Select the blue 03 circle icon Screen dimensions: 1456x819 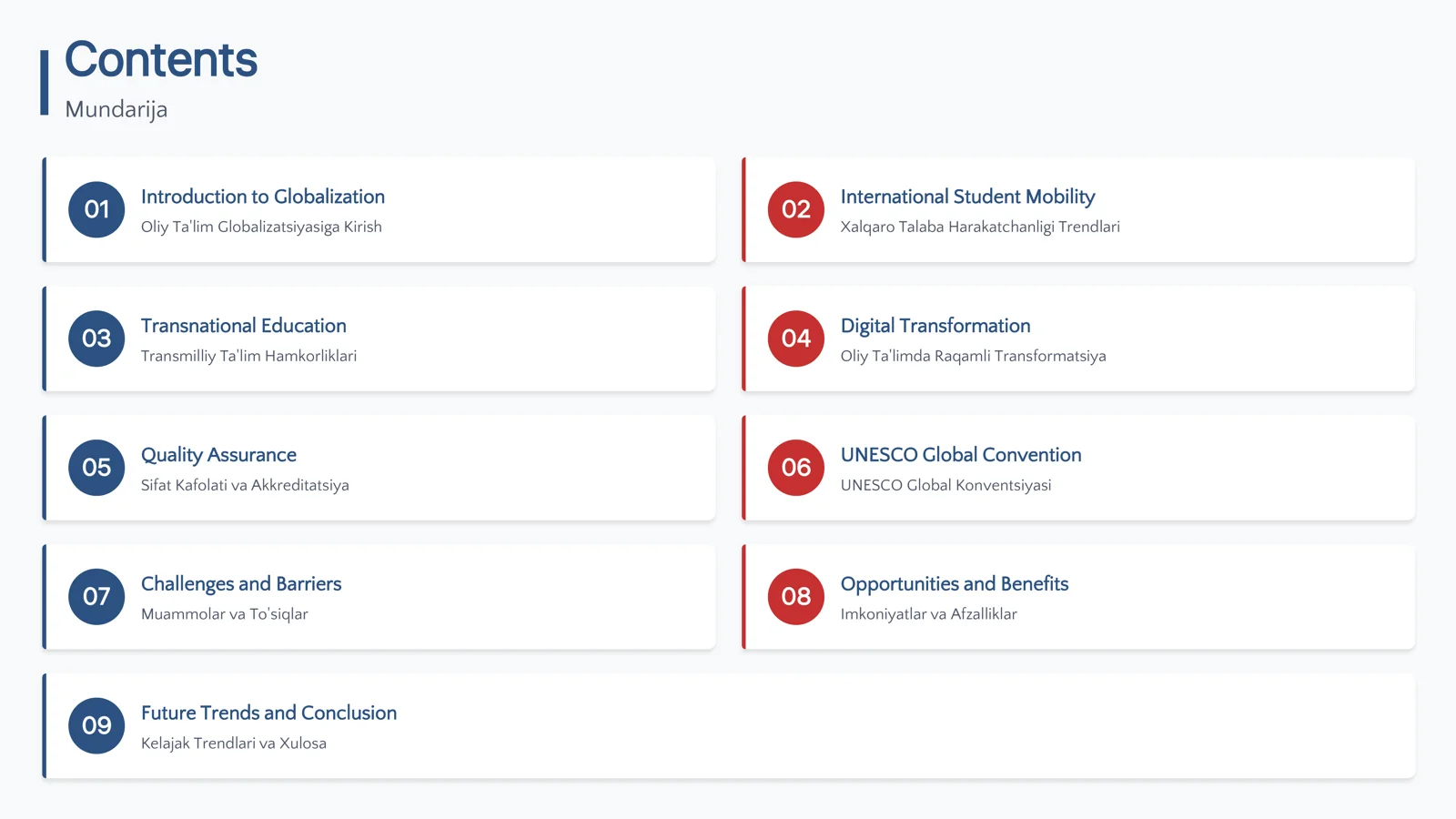(96, 339)
